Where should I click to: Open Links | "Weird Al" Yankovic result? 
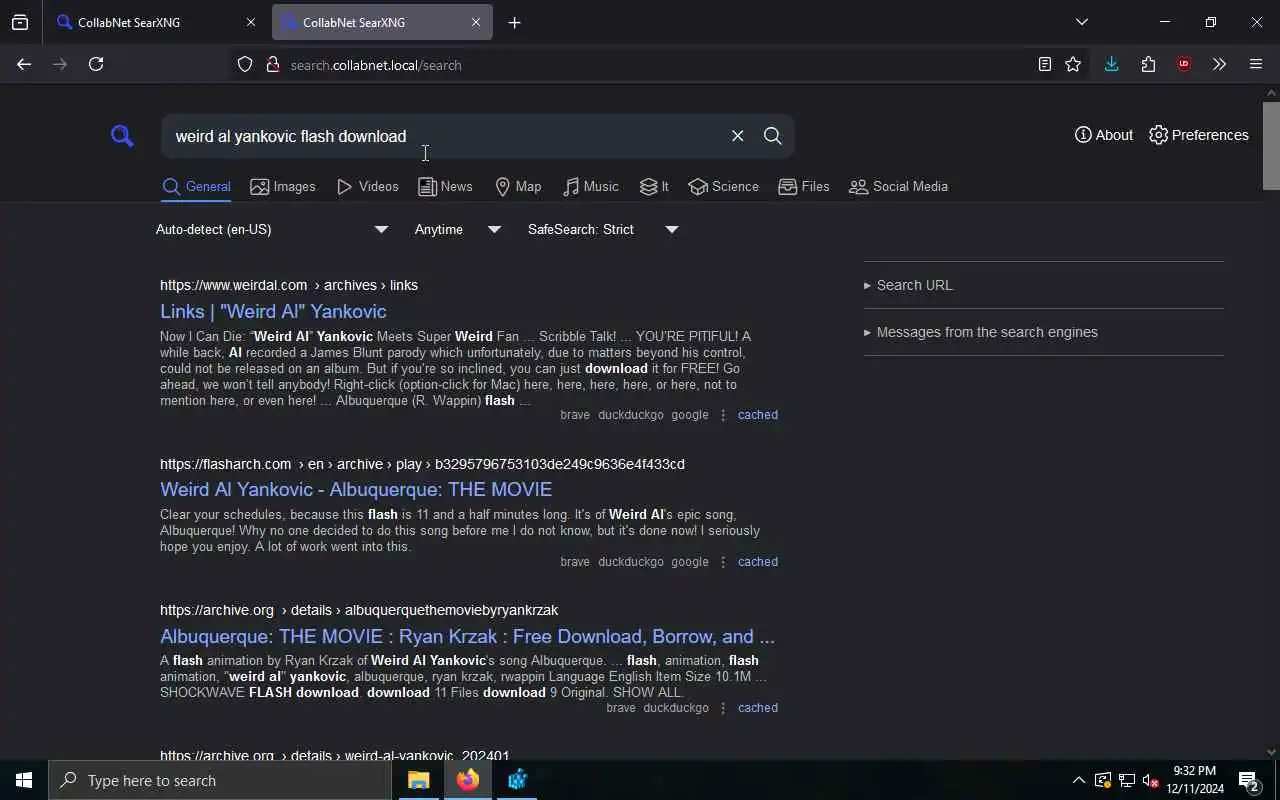point(273,311)
